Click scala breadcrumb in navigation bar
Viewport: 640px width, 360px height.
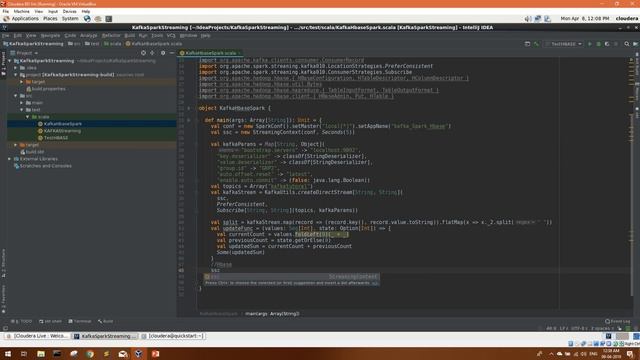pyautogui.click(x=113, y=44)
